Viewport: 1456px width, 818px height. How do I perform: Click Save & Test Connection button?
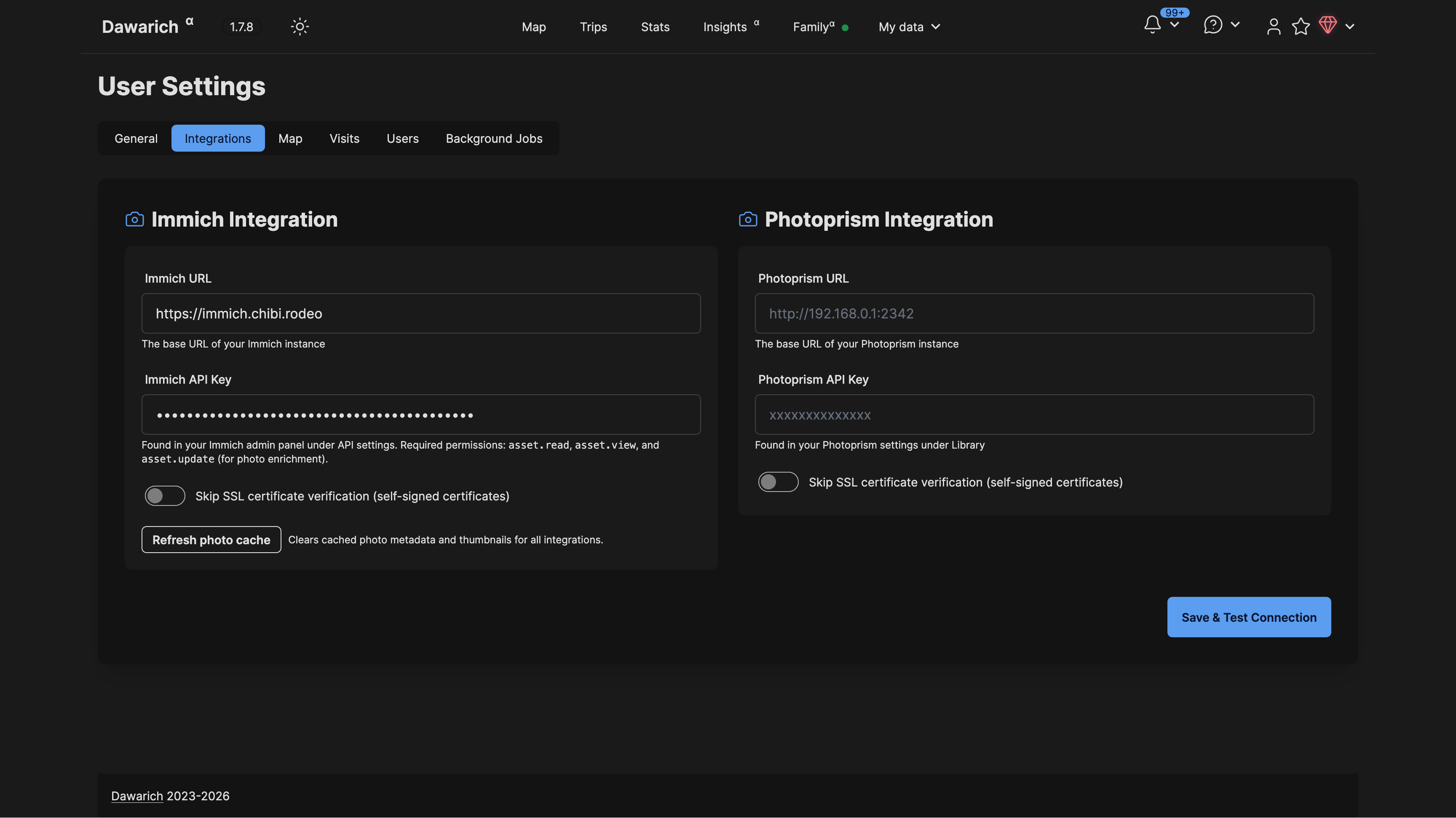coord(1249,617)
